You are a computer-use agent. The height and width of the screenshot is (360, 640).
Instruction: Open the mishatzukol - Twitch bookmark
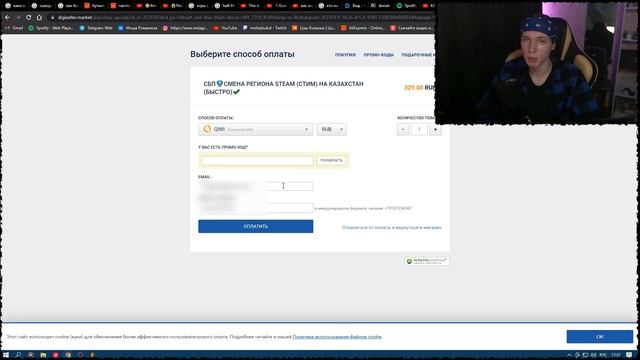pyautogui.click(x=264, y=28)
